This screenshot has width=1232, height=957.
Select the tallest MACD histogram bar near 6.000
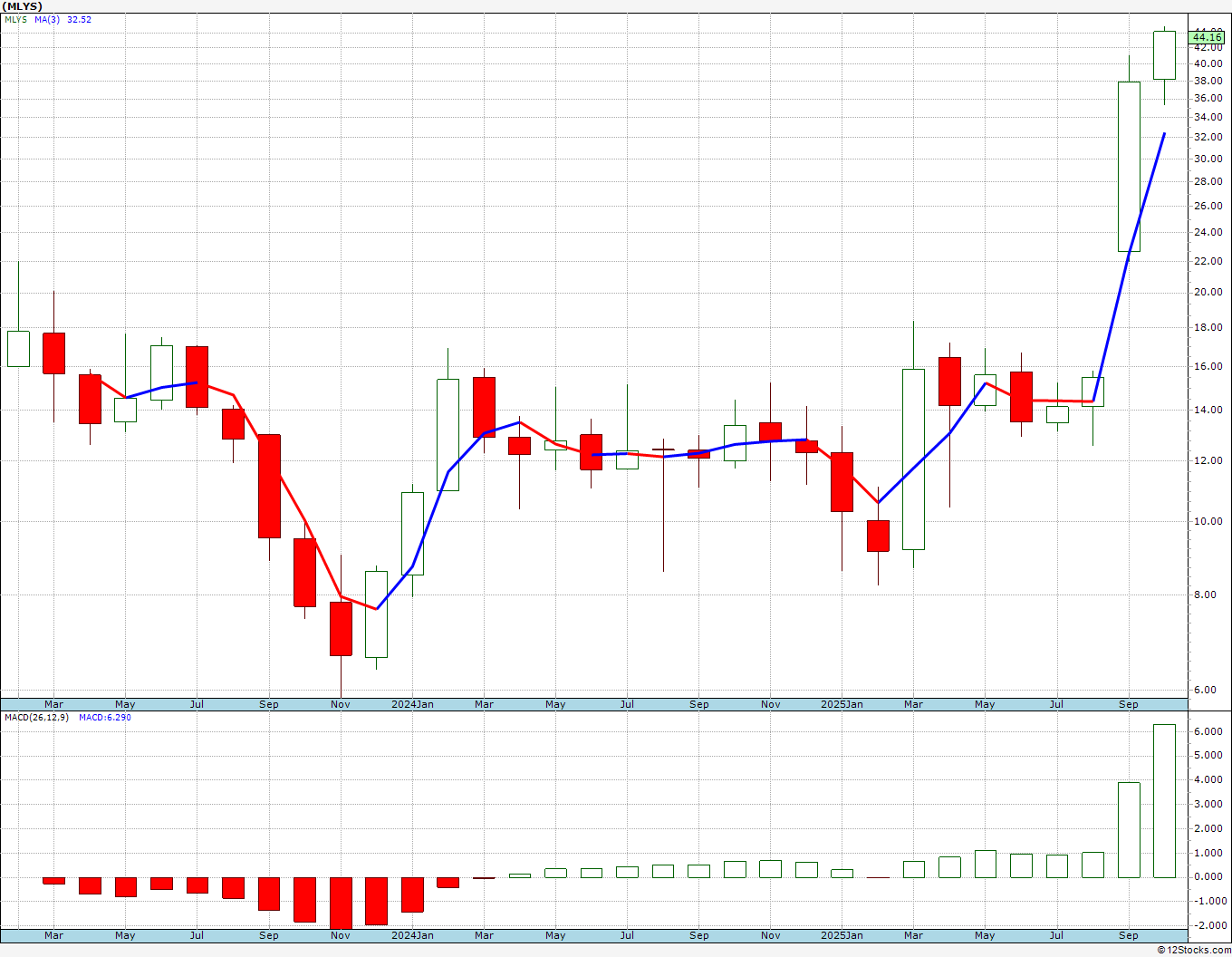click(x=1164, y=801)
